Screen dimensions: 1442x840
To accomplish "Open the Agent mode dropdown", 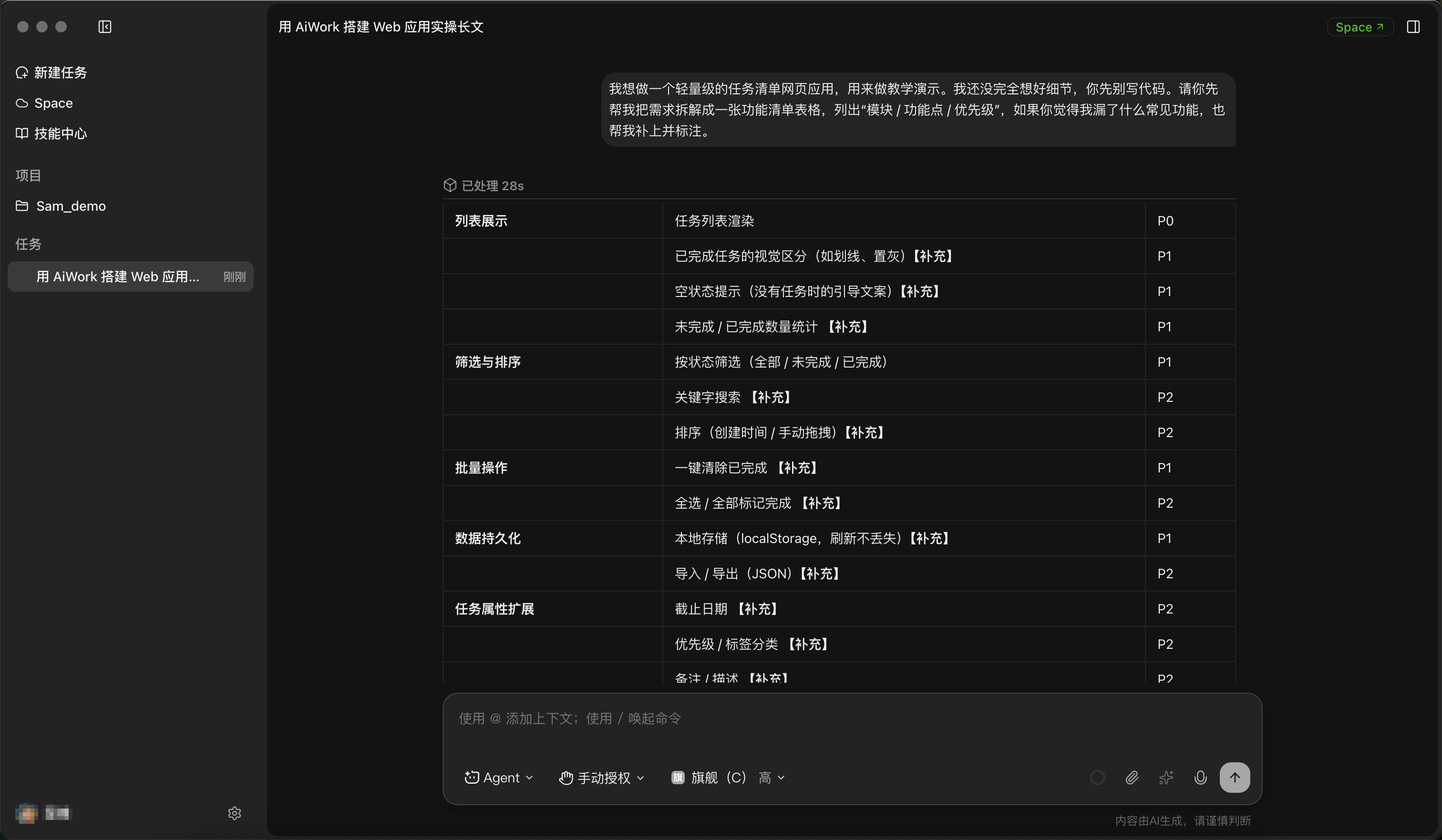I will pyautogui.click(x=498, y=778).
